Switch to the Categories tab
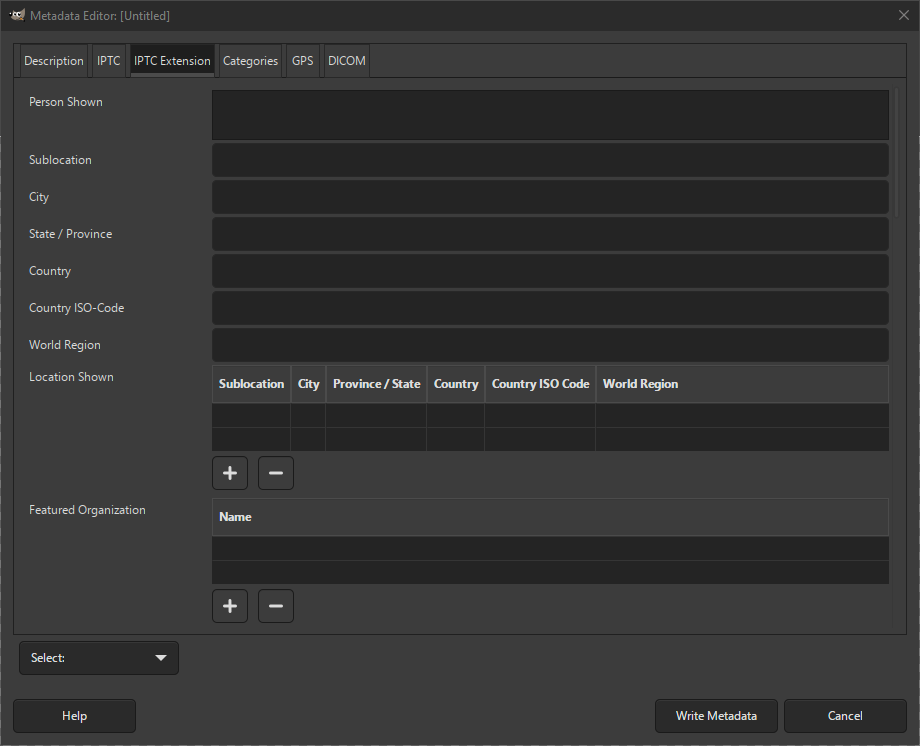The width and height of the screenshot is (920, 746). (250, 60)
